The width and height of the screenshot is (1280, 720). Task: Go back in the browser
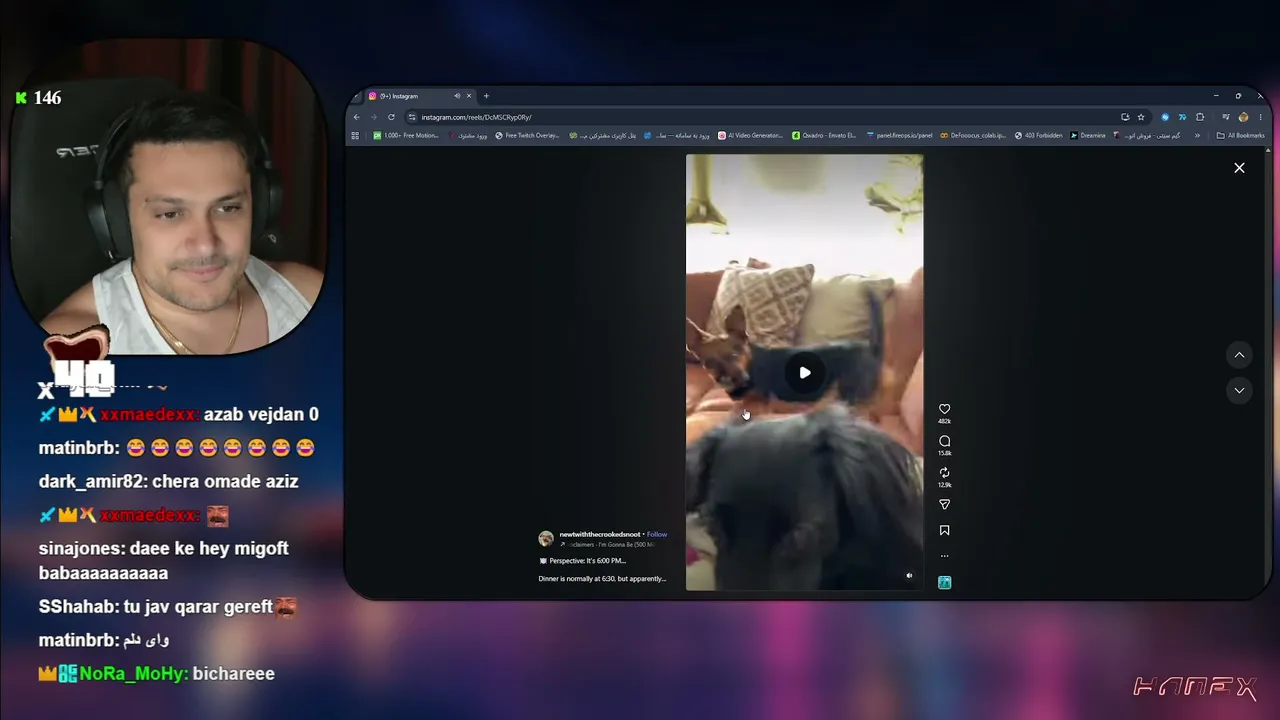point(357,117)
